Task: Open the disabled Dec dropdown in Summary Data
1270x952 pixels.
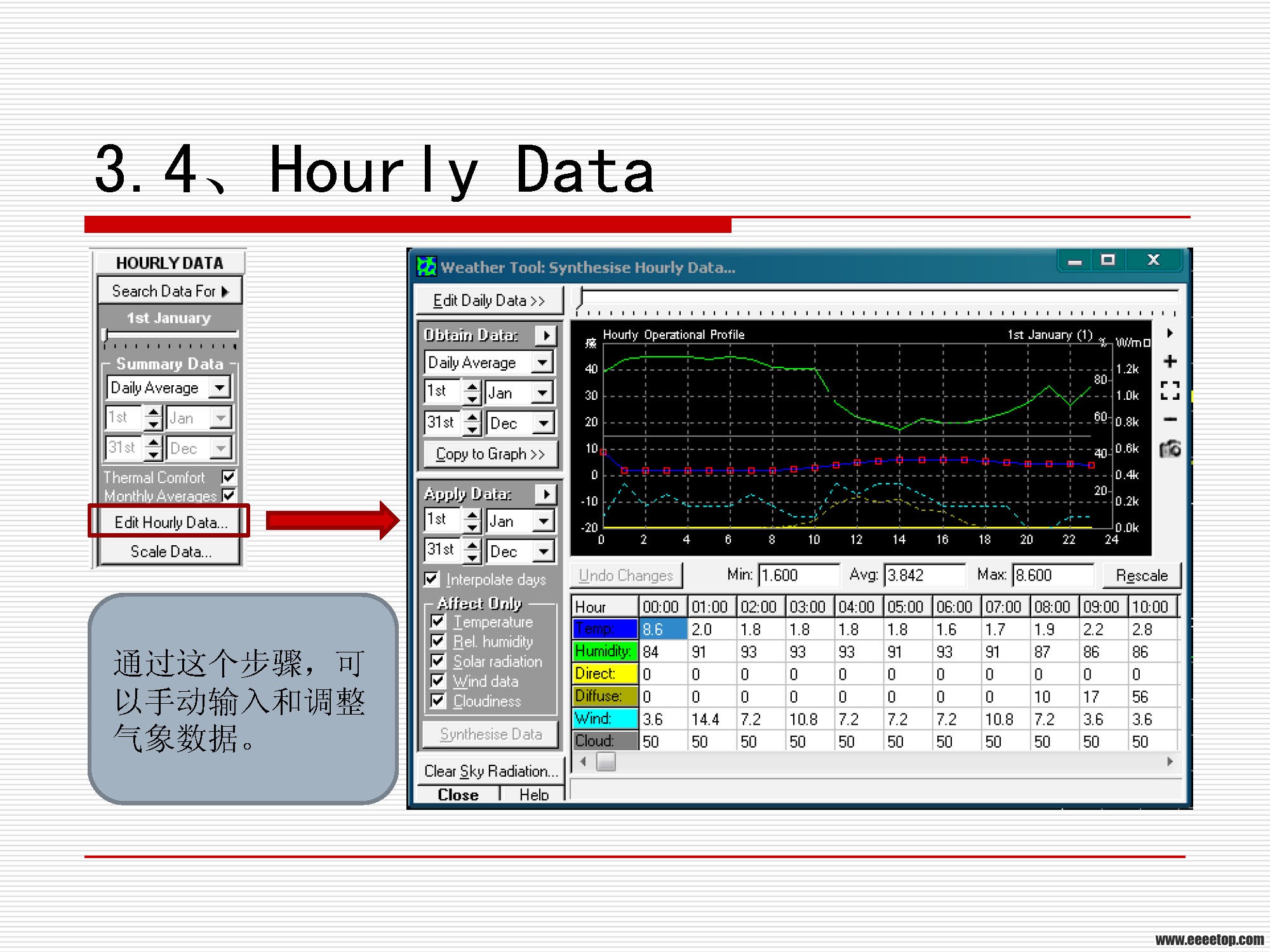Action: (220, 448)
